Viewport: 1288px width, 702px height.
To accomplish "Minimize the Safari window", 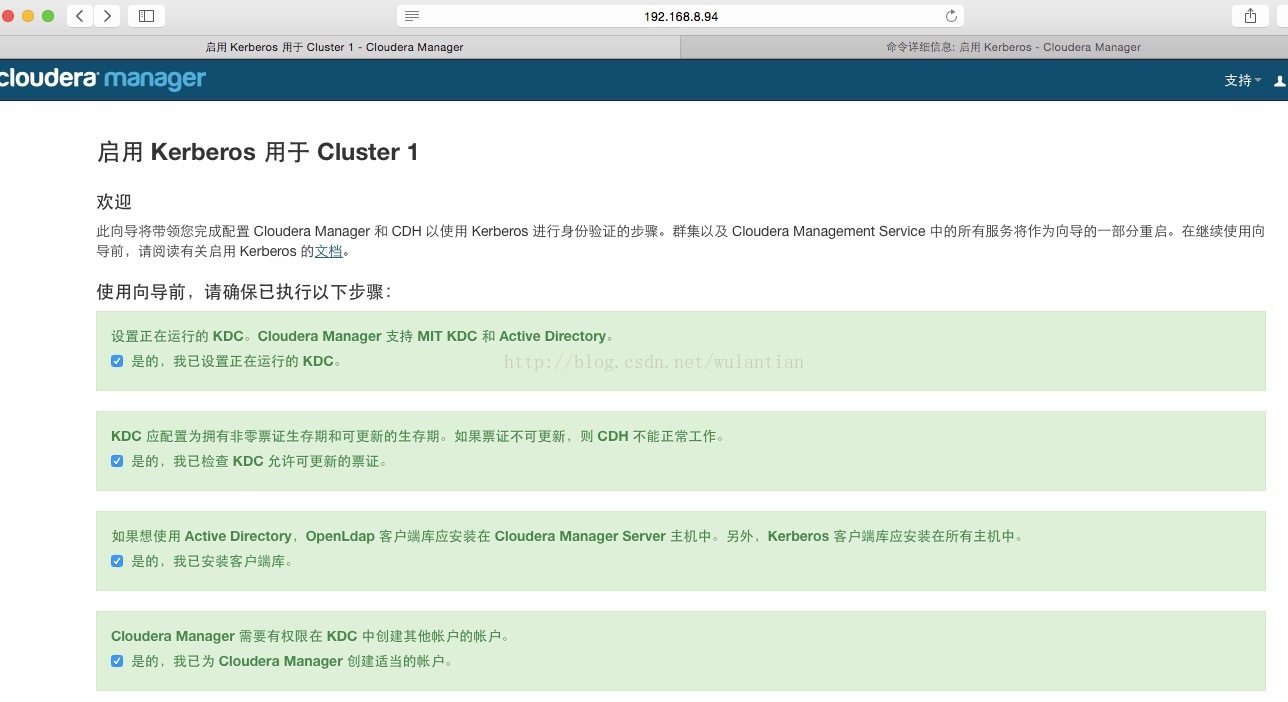I will (x=27, y=16).
